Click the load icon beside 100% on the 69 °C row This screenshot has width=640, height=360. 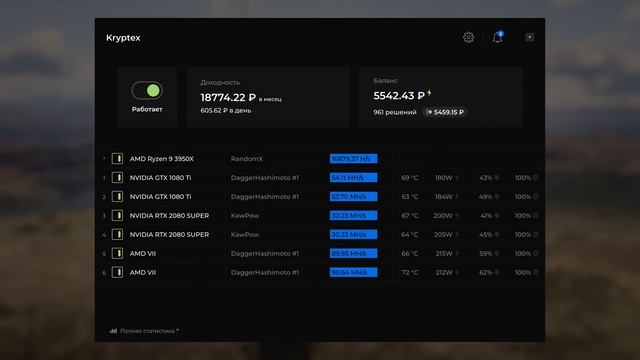point(536,178)
